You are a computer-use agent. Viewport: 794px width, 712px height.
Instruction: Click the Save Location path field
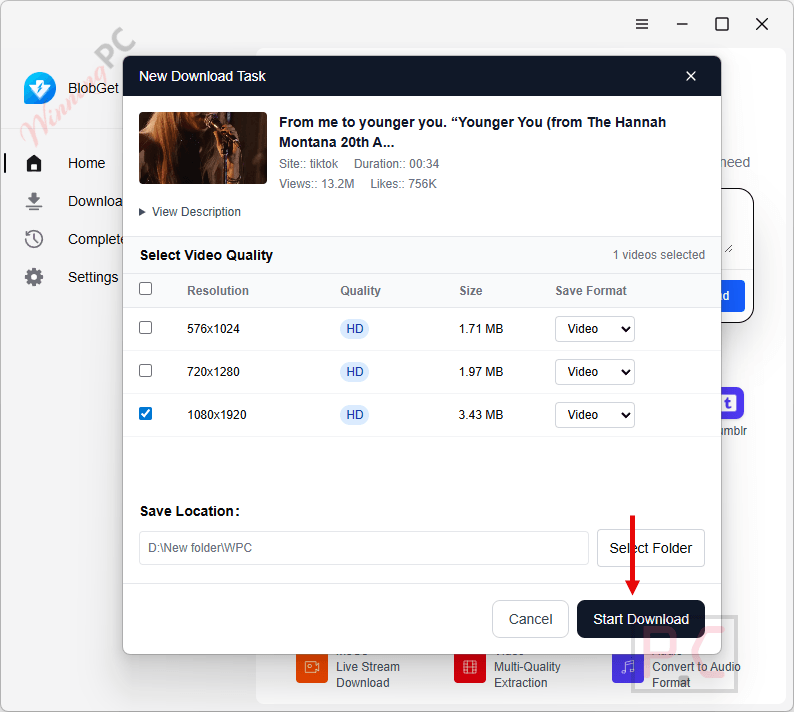click(x=364, y=548)
